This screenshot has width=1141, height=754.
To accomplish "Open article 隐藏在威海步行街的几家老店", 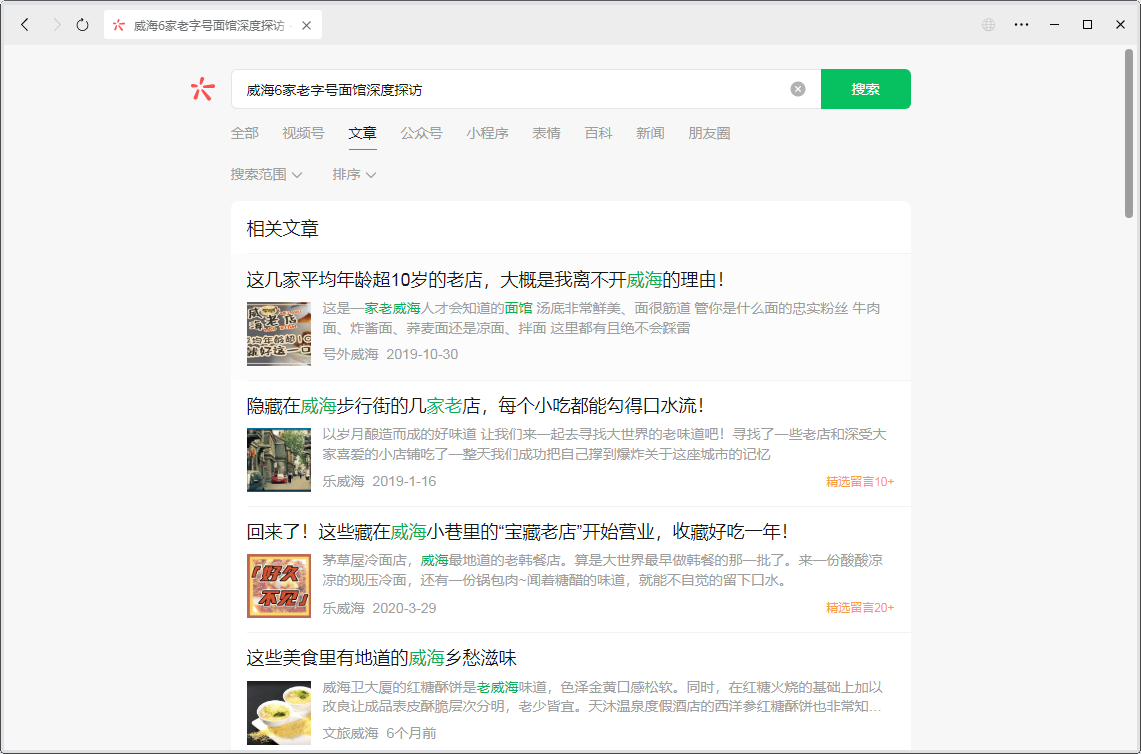I will point(476,405).
